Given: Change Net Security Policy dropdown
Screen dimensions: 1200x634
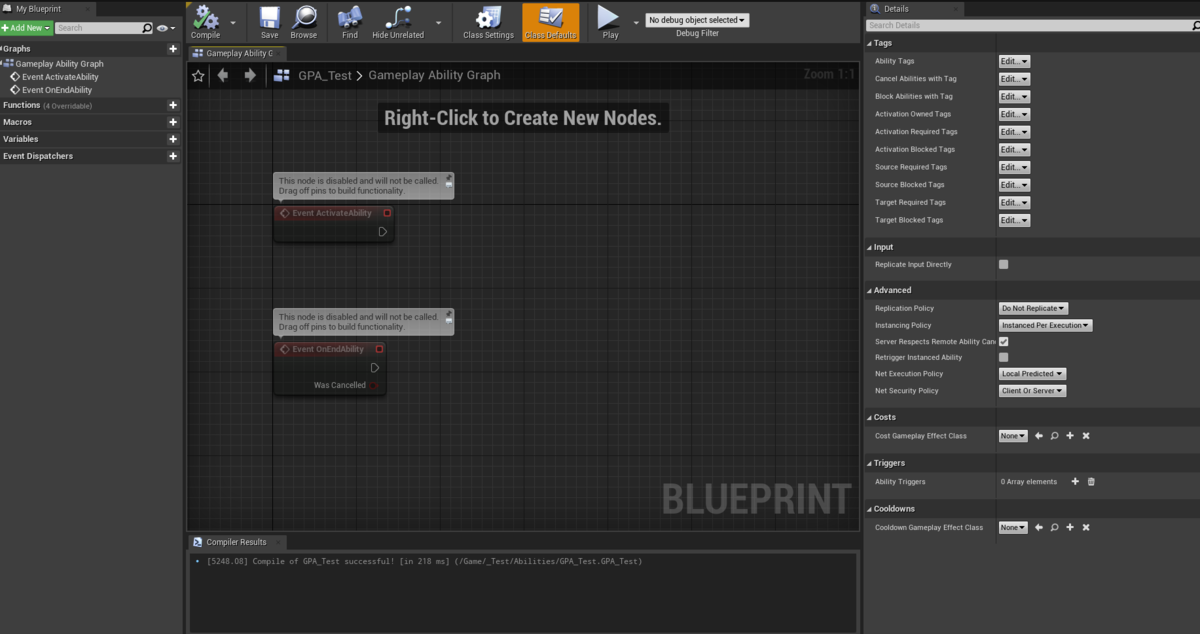Looking at the screenshot, I should click(x=1032, y=391).
